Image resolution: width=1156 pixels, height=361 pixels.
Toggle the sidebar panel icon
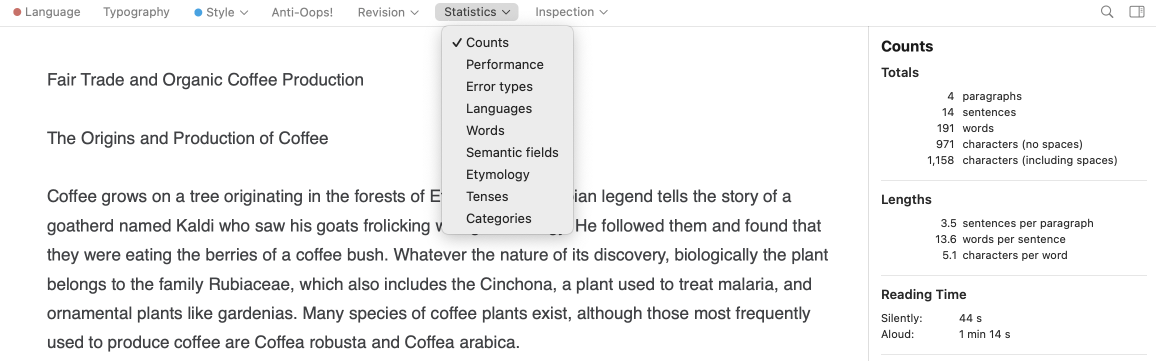pyautogui.click(x=1137, y=12)
